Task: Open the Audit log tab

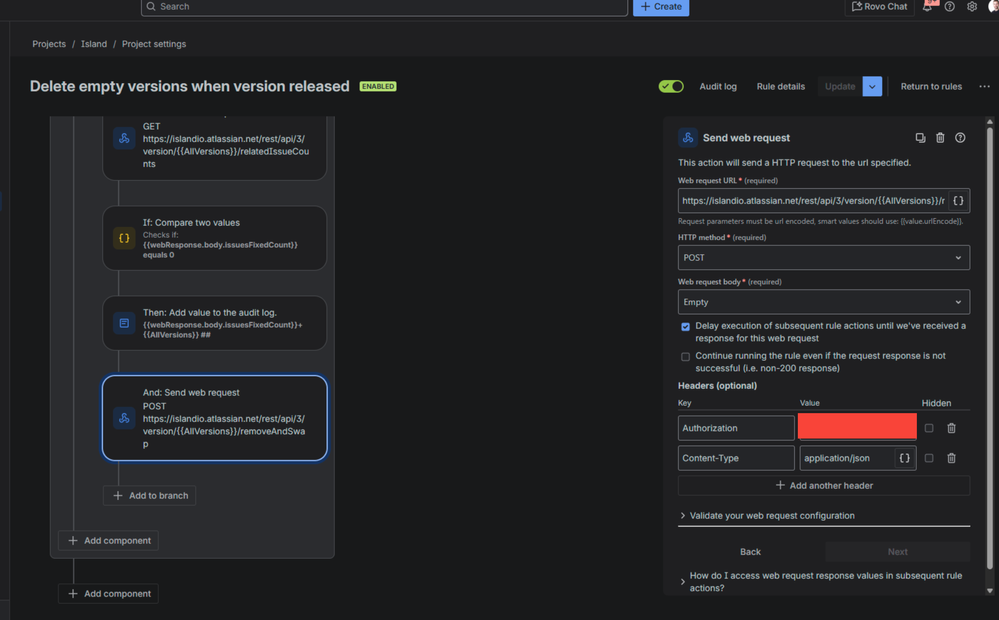Action: coord(717,87)
